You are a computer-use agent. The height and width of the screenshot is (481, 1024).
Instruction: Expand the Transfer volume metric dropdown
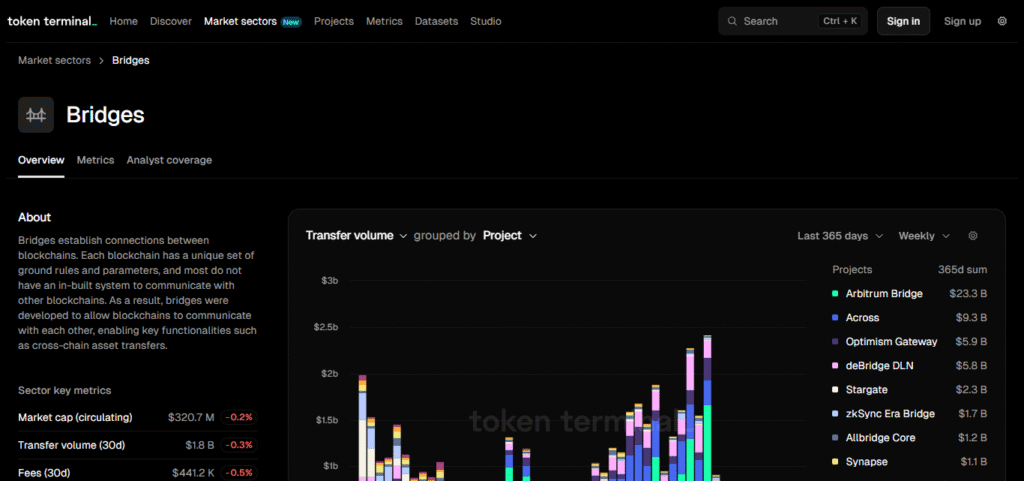pos(357,236)
